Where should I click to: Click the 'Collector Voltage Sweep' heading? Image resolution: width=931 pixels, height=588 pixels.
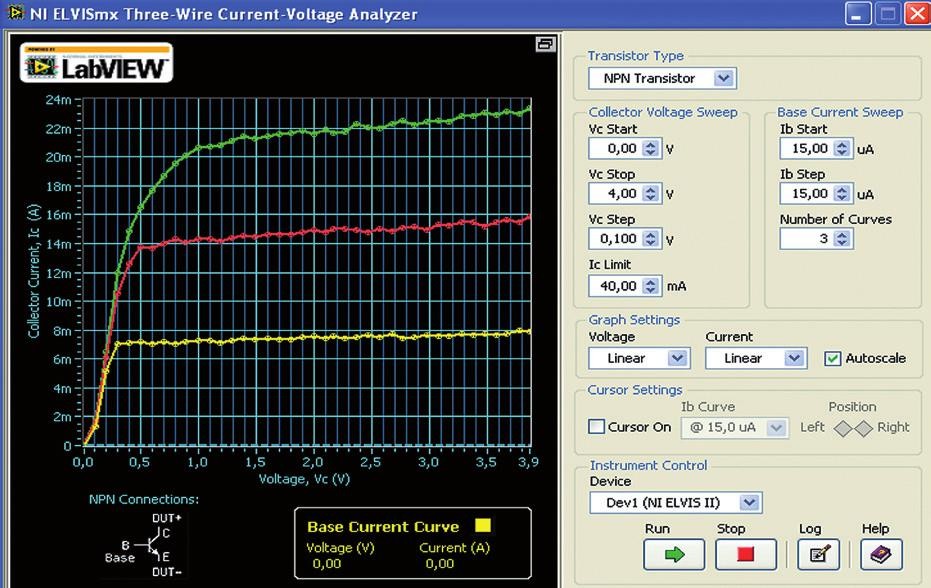pyautogui.click(x=663, y=112)
